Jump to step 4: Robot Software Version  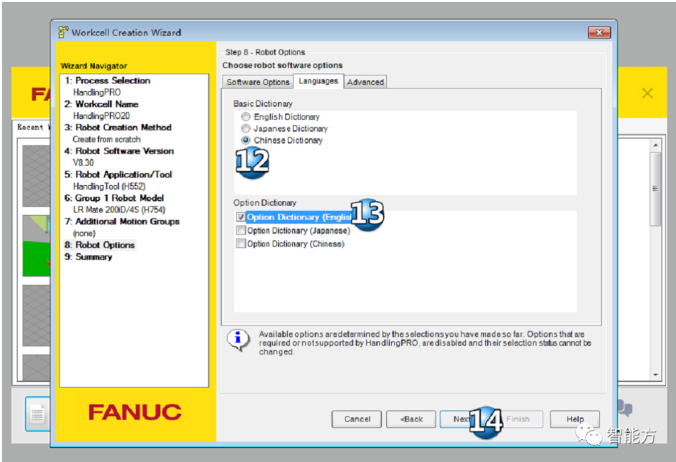(119, 151)
